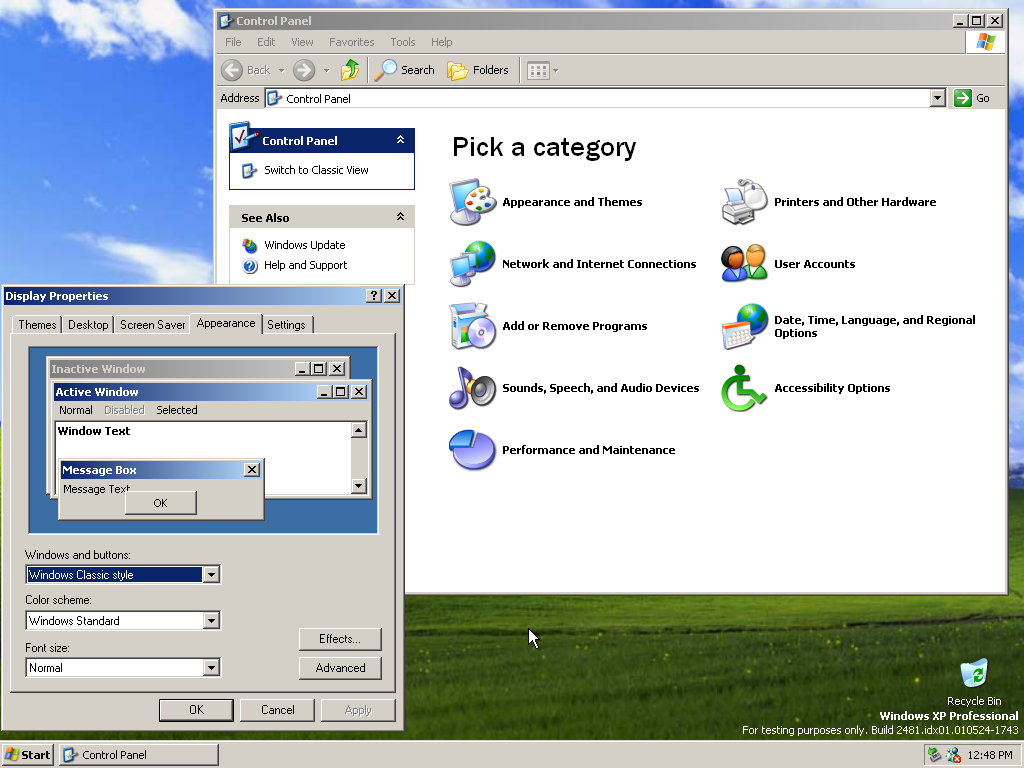Click Switch to Classic View link
Screen dimensions: 1024x768
click(x=316, y=170)
